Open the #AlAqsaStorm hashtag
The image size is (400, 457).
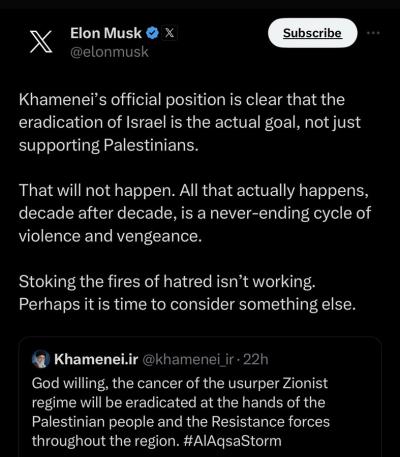pyautogui.click(x=233, y=441)
